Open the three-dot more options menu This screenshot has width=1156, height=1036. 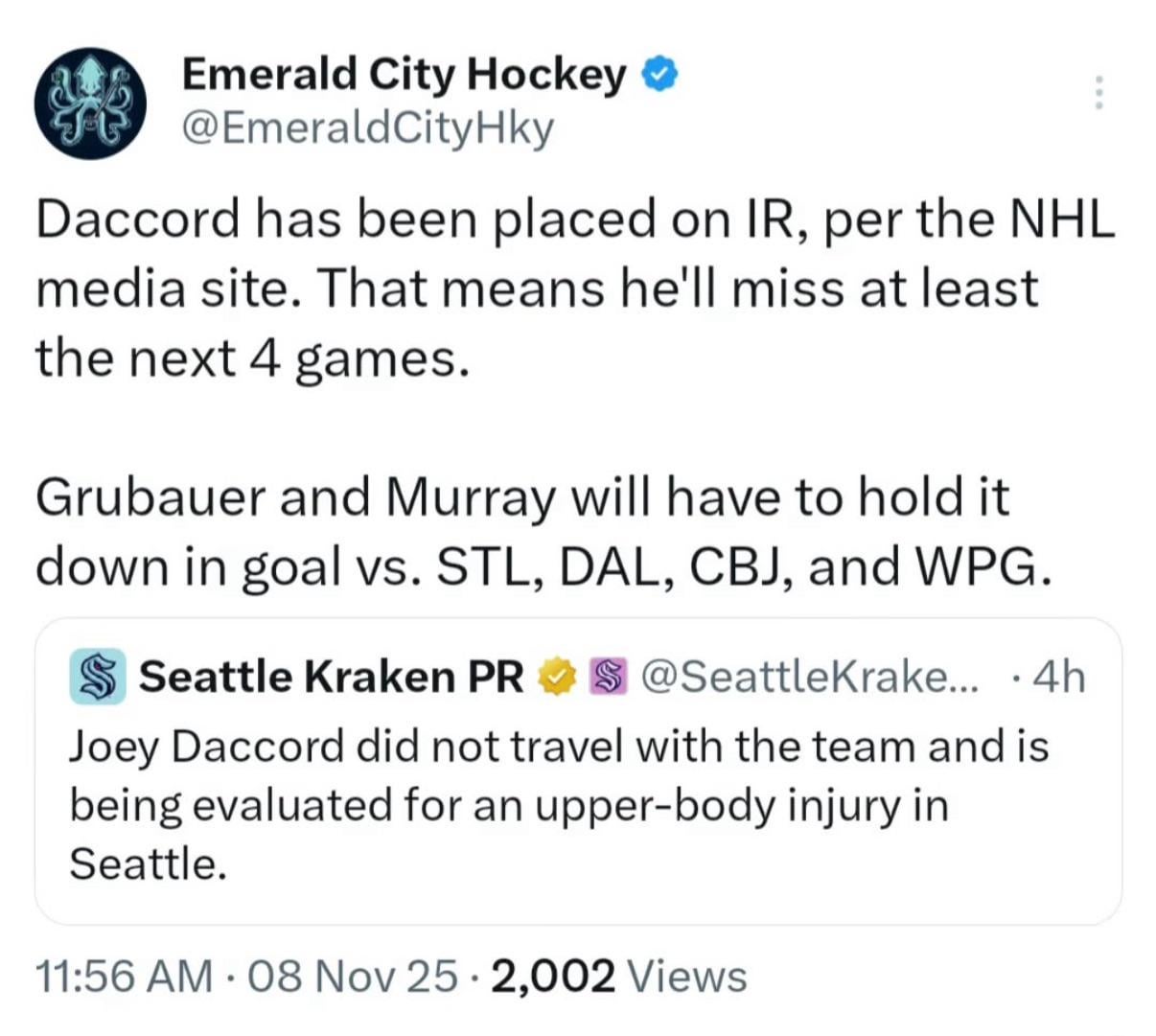[1098, 93]
